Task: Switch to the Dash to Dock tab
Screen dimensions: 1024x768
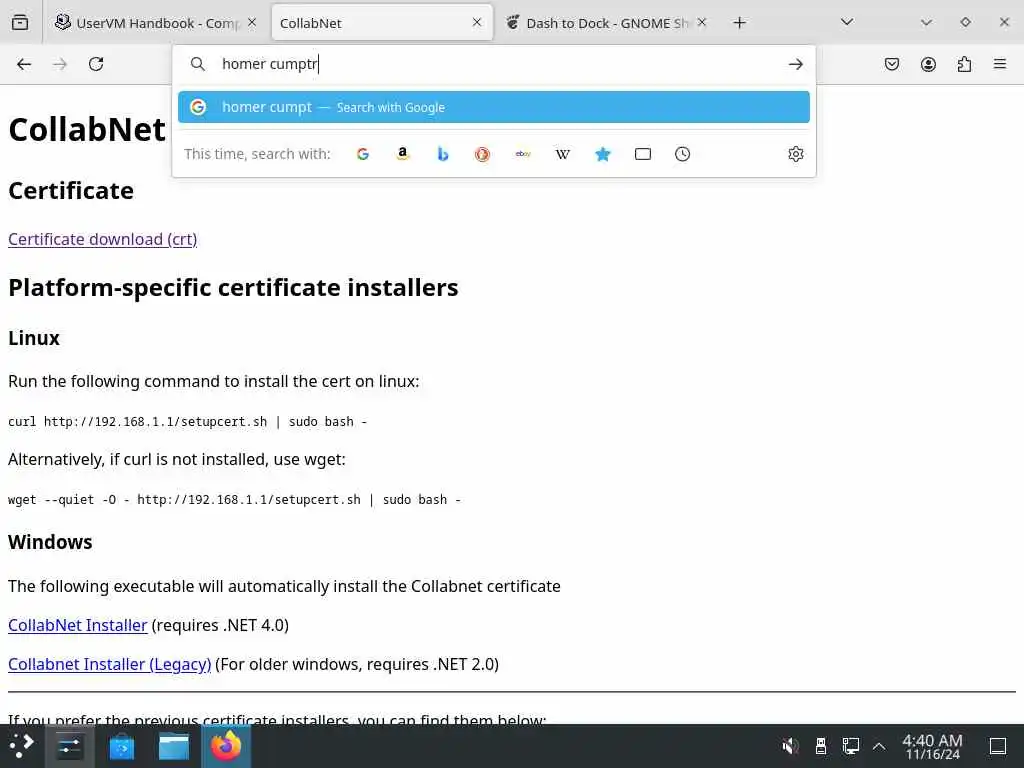Action: tap(607, 23)
